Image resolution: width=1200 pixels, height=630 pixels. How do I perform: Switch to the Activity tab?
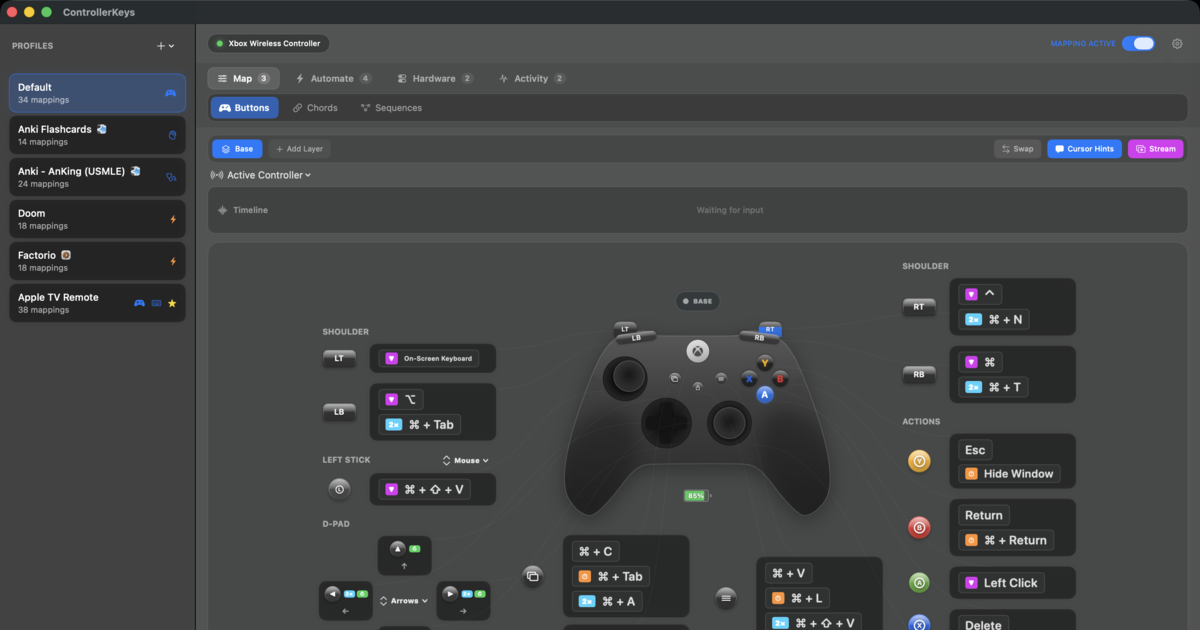click(532, 78)
